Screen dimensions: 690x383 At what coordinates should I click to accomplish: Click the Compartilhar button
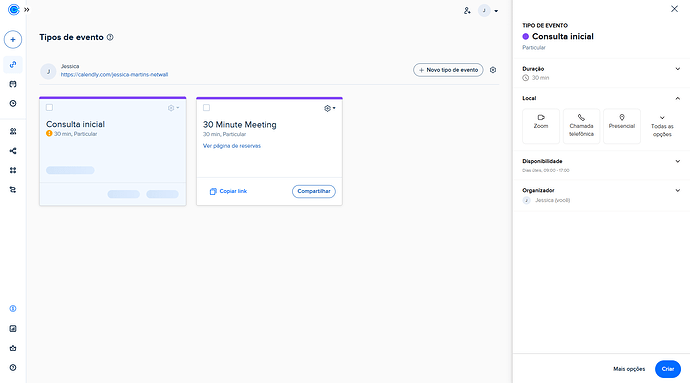tap(314, 192)
